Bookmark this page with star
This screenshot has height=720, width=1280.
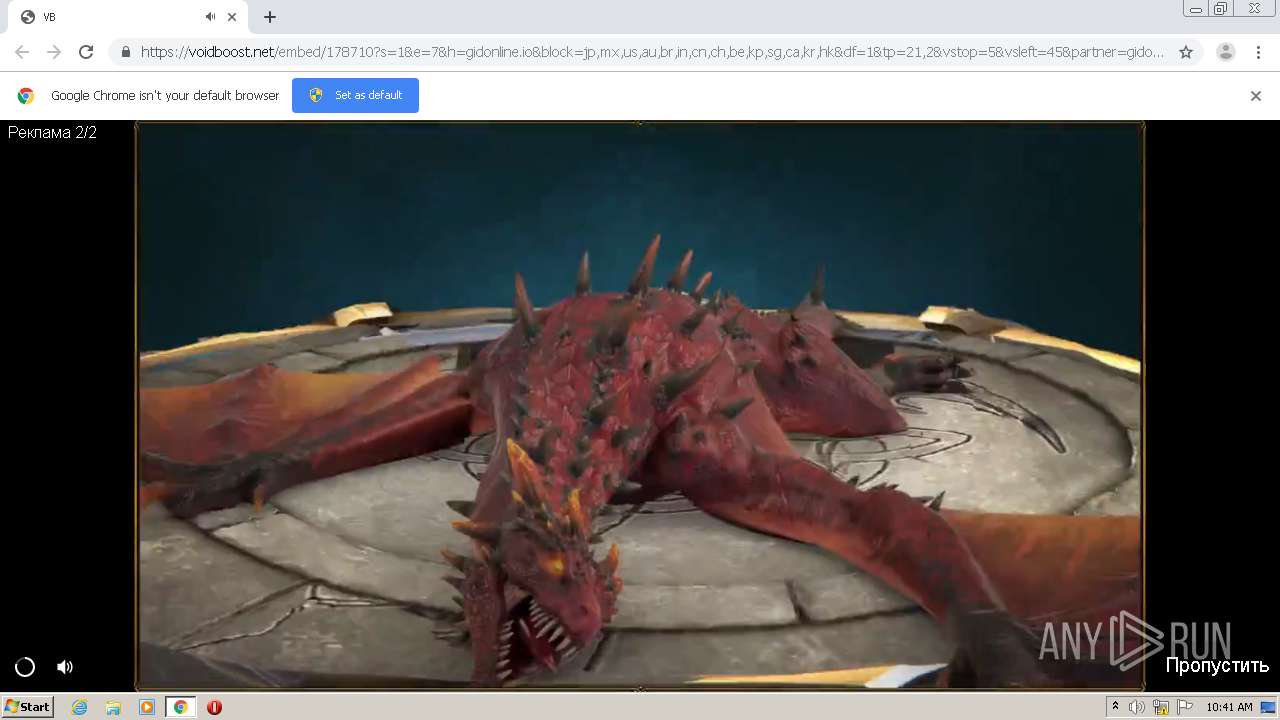pyautogui.click(x=1186, y=52)
